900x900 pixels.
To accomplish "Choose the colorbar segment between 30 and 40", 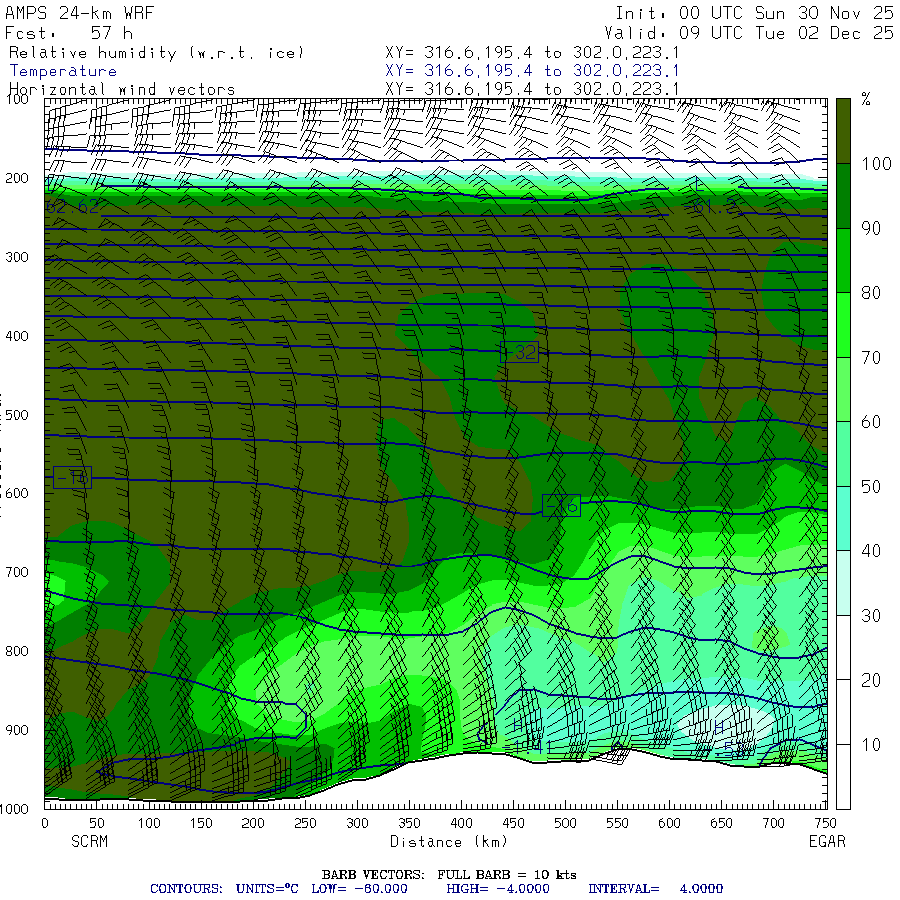I will pyautogui.click(x=843, y=583).
